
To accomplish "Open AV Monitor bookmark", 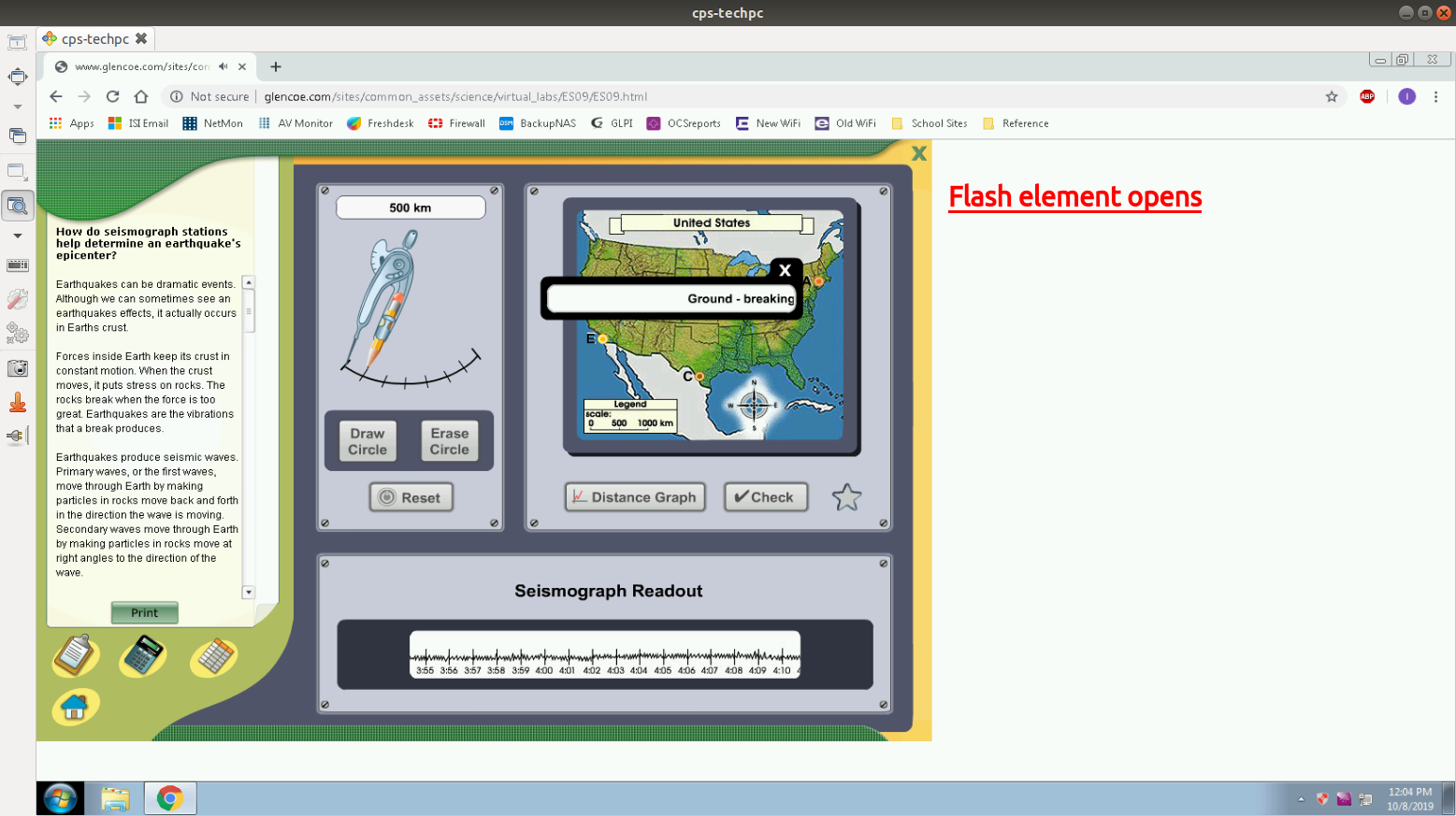I will pyautogui.click(x=296, y=123).
